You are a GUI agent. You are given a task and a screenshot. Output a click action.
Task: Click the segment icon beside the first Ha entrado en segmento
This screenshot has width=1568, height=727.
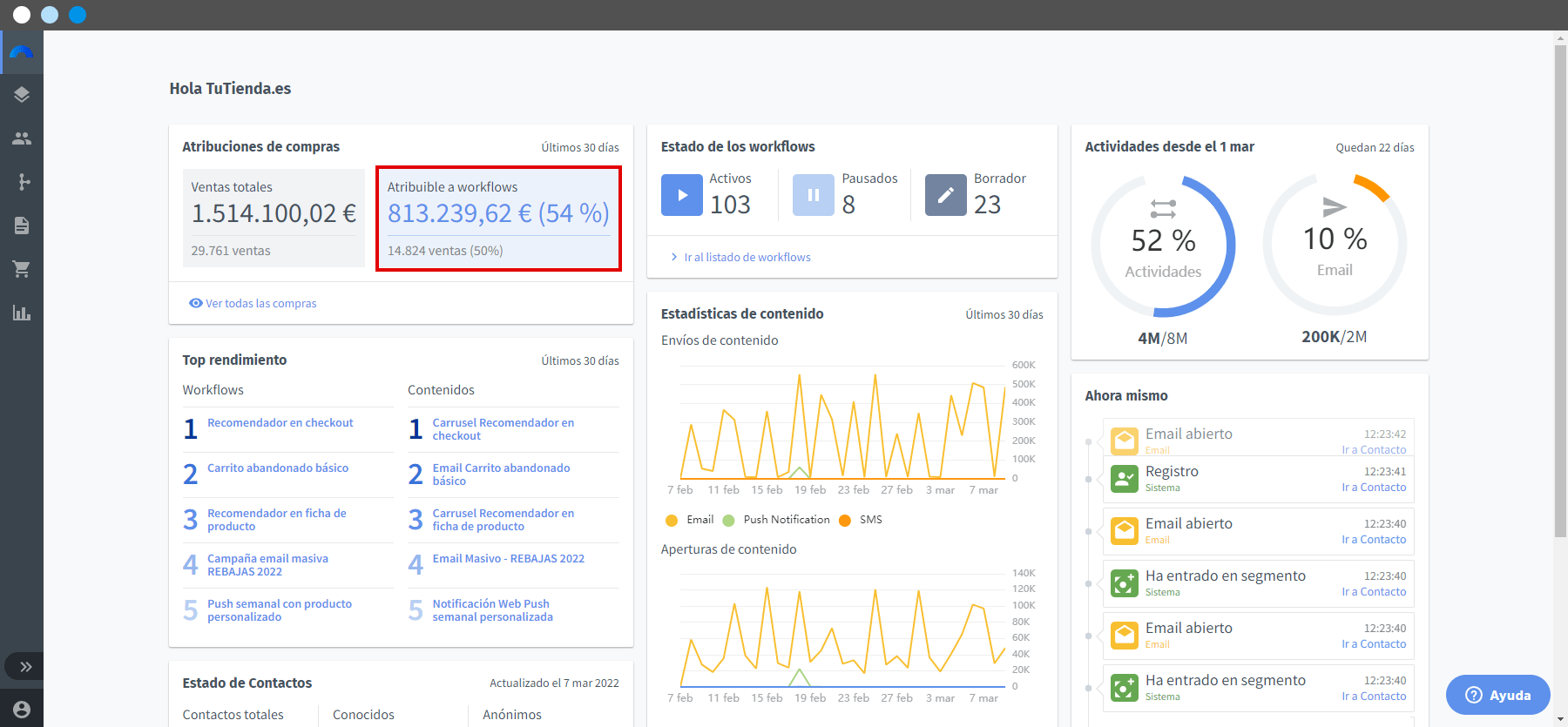[x=1125, y=583]
